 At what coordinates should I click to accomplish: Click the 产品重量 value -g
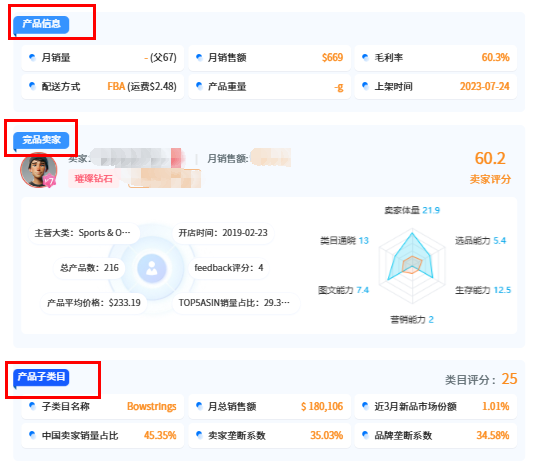click(x=339, y=87)
